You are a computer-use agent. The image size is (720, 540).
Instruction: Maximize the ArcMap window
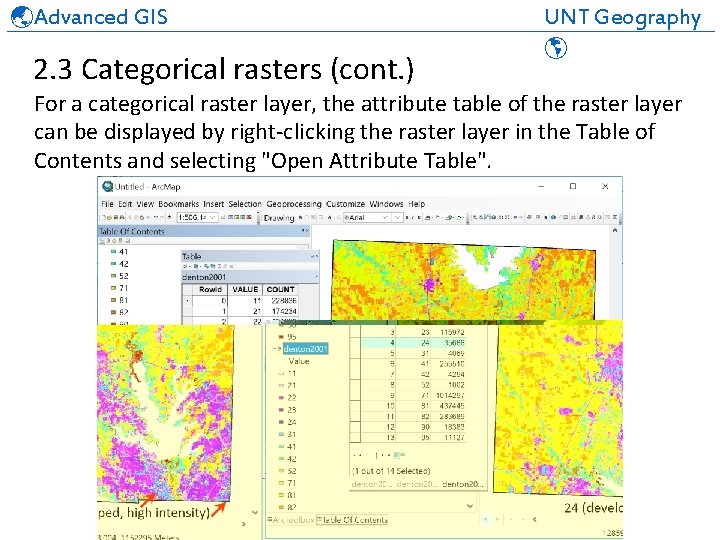[573, 186]
